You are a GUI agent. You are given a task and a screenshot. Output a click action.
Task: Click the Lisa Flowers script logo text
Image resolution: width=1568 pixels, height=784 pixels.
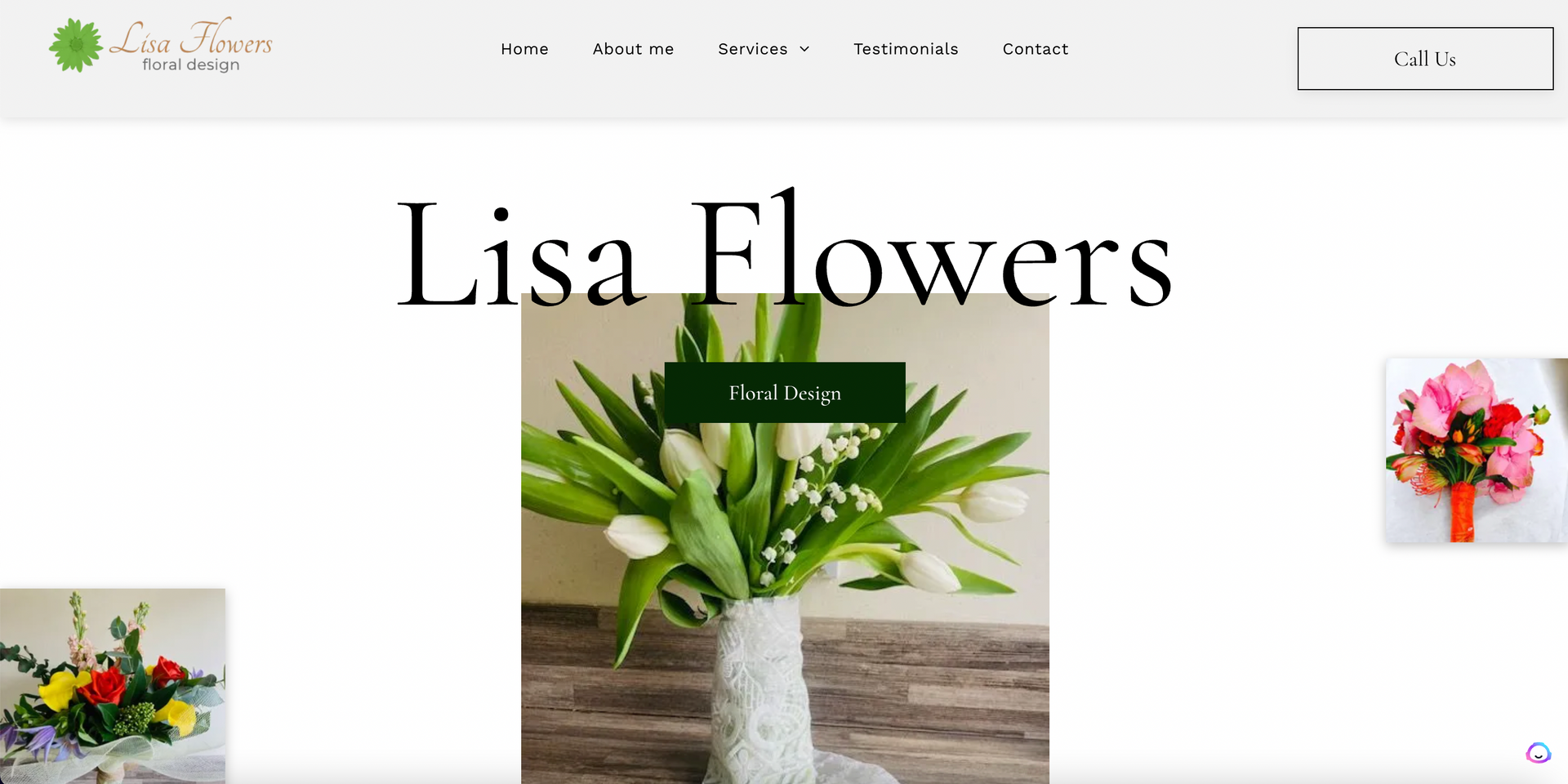coord(191,38)
